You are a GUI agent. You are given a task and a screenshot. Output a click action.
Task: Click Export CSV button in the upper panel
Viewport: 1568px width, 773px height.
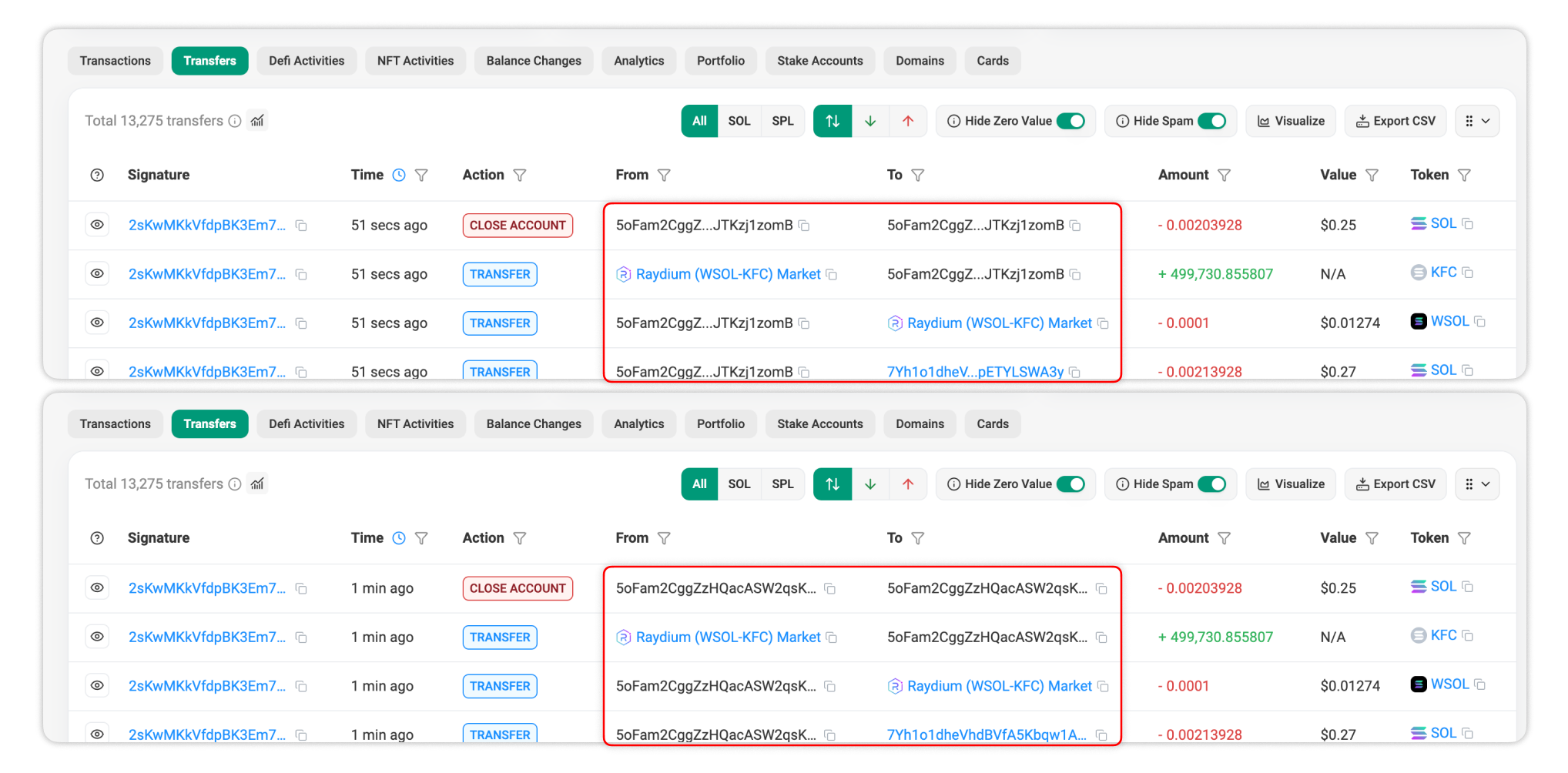(1395, 121)
